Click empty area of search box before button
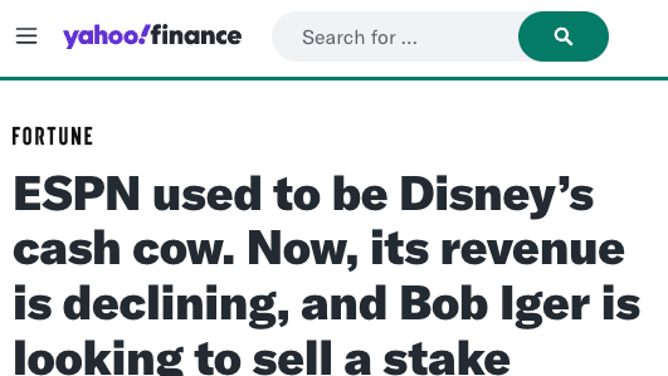The height and width of the screenshot is (376, 668). click(469, 37)
